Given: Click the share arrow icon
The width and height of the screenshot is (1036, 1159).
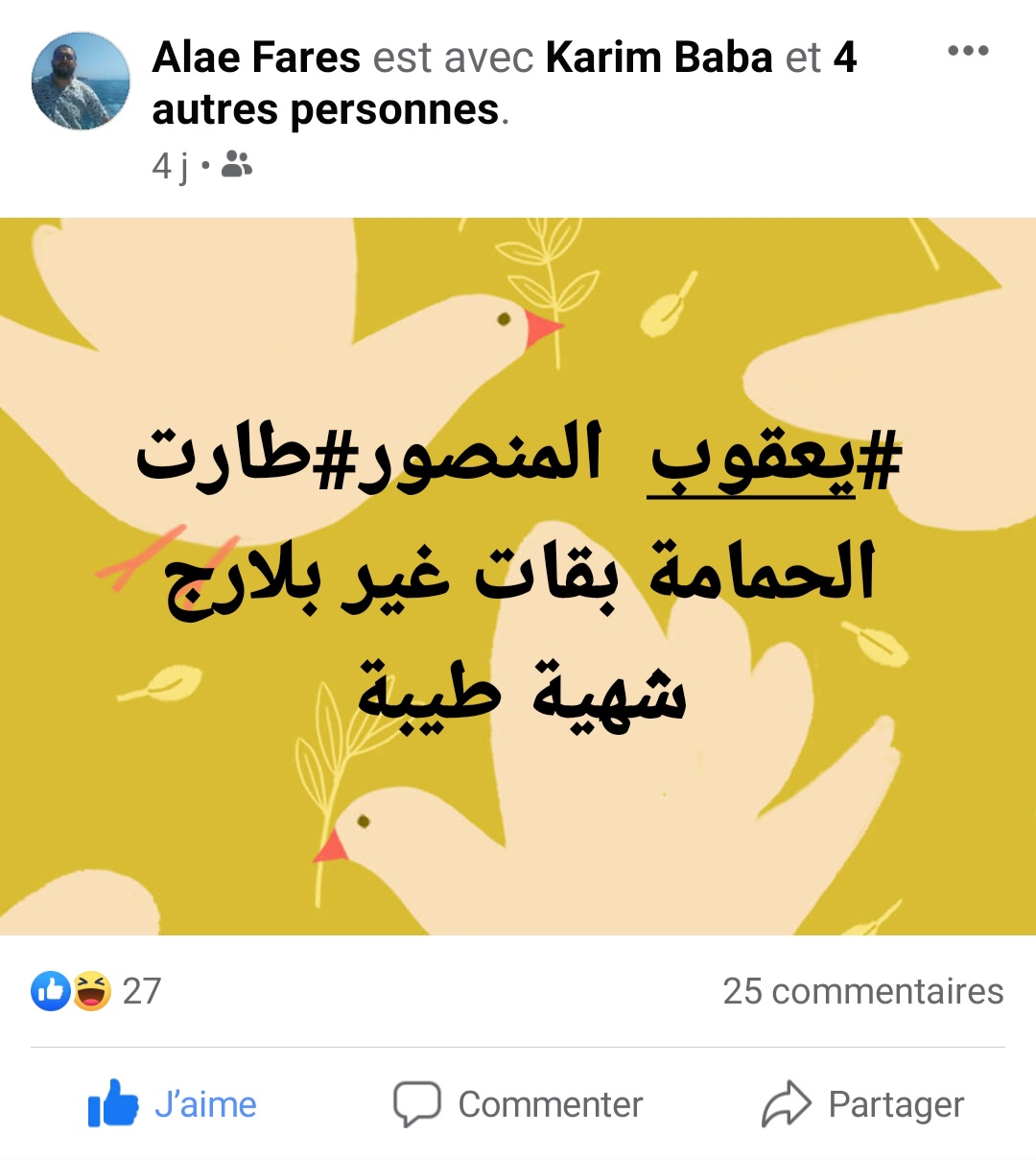Looking at the screenshot, I should (x=787, y=1103).
